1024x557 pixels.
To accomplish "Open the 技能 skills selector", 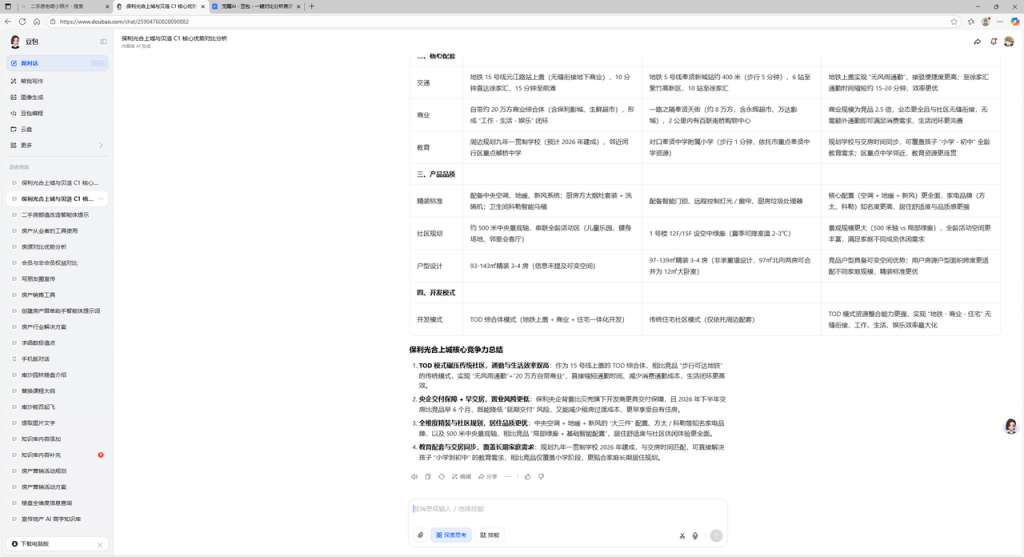I will coord(489,535).
